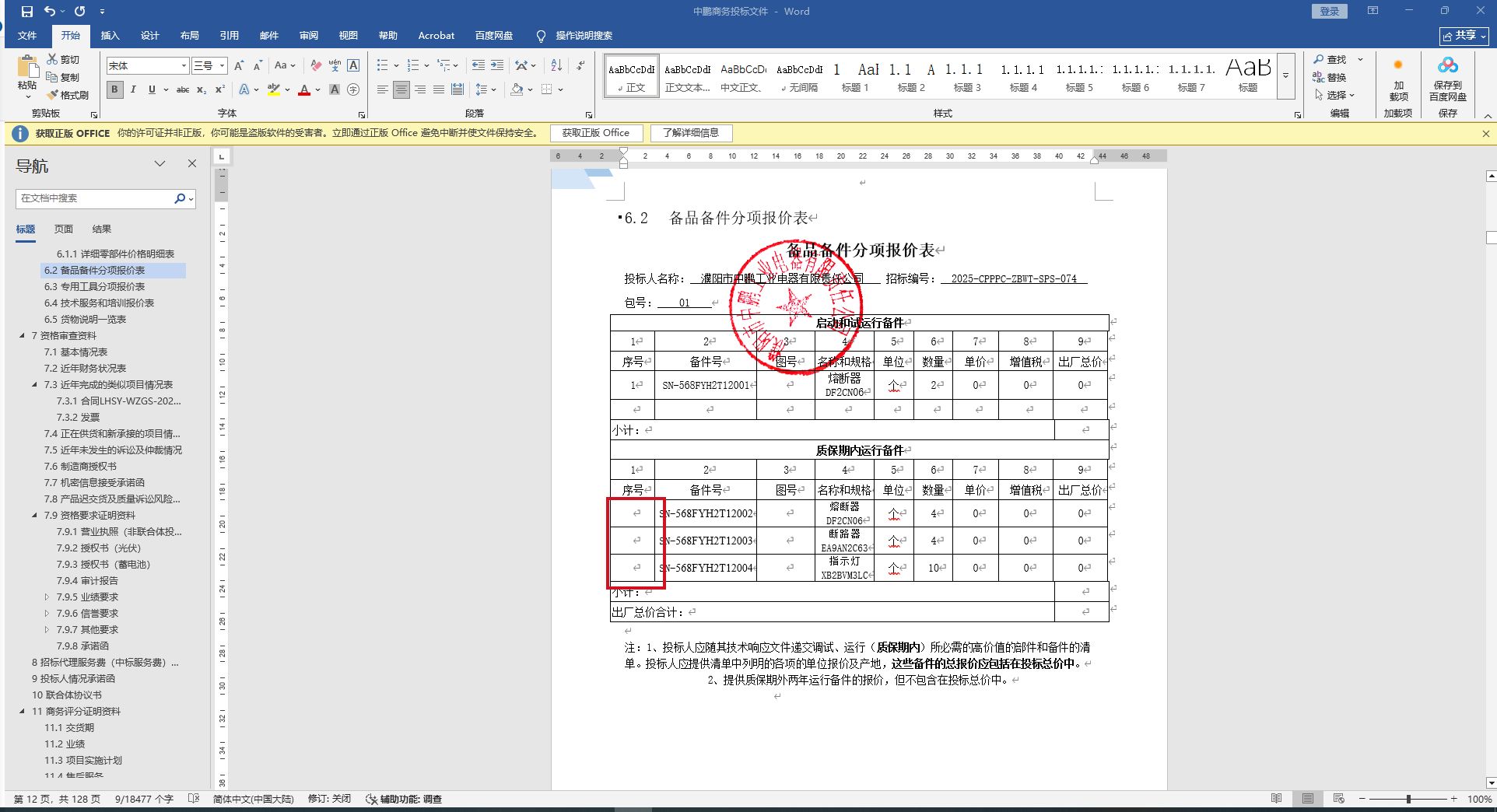This screenshot has height=812, width=1497.
Task: Switch to Read Mode view in the status bar
Action: 1277,799
